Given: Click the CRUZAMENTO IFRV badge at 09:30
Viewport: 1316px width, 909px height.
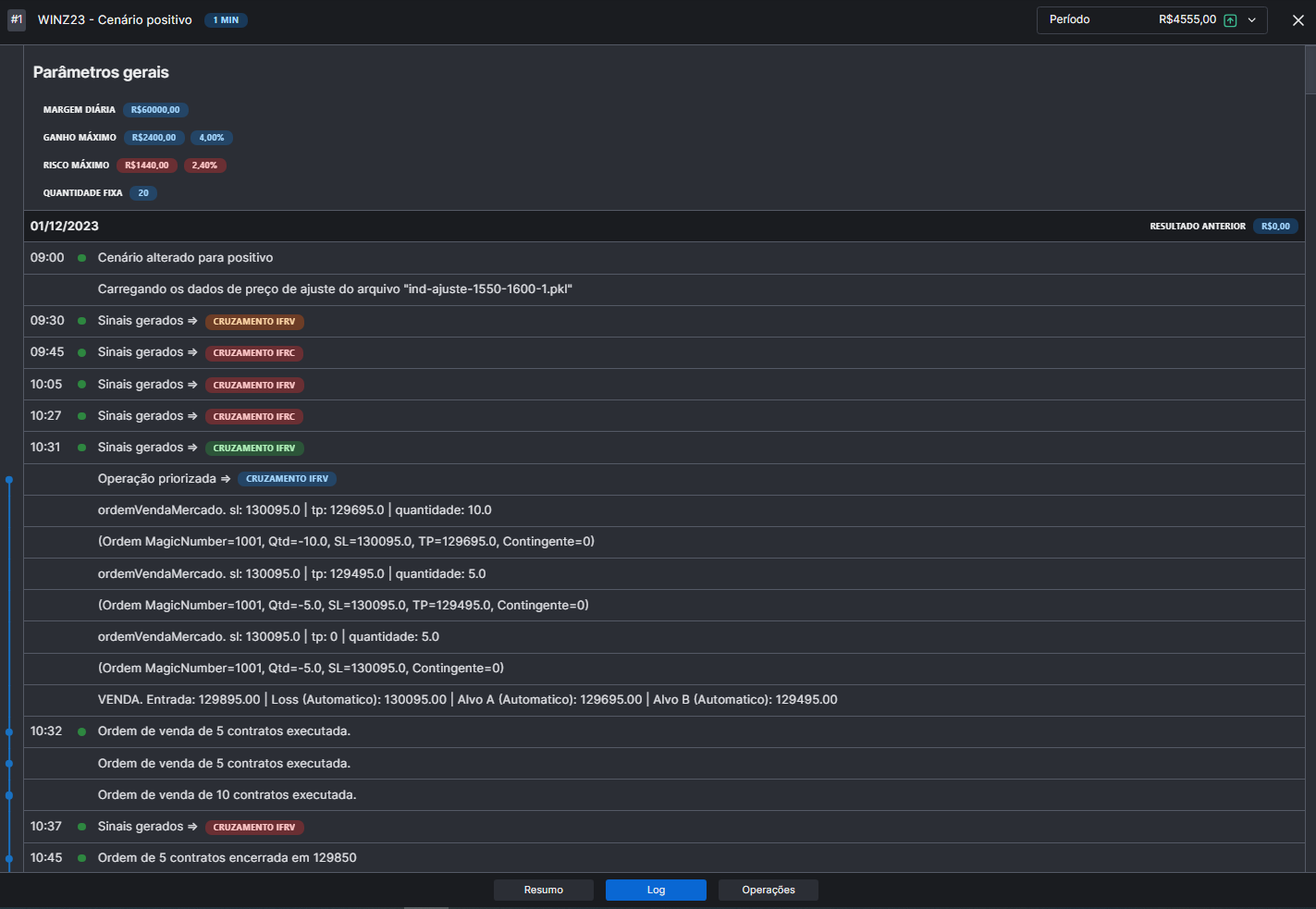Looking at the screenshot, I should click(254, 322).
